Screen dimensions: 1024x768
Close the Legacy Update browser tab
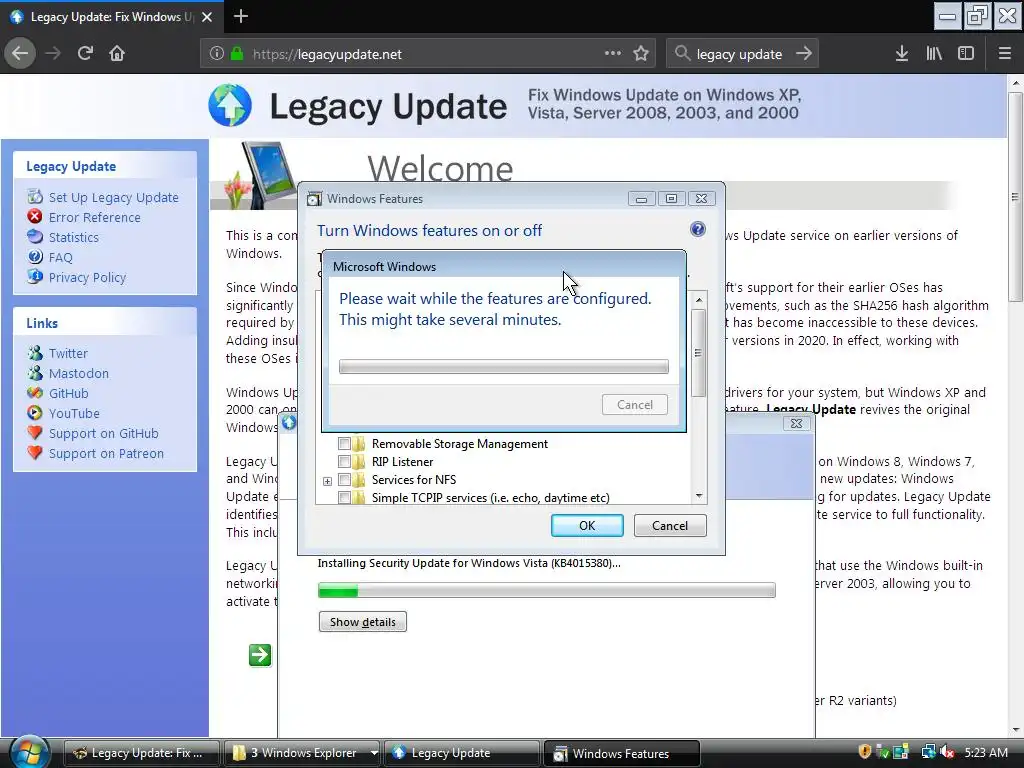tap(207, 17)
